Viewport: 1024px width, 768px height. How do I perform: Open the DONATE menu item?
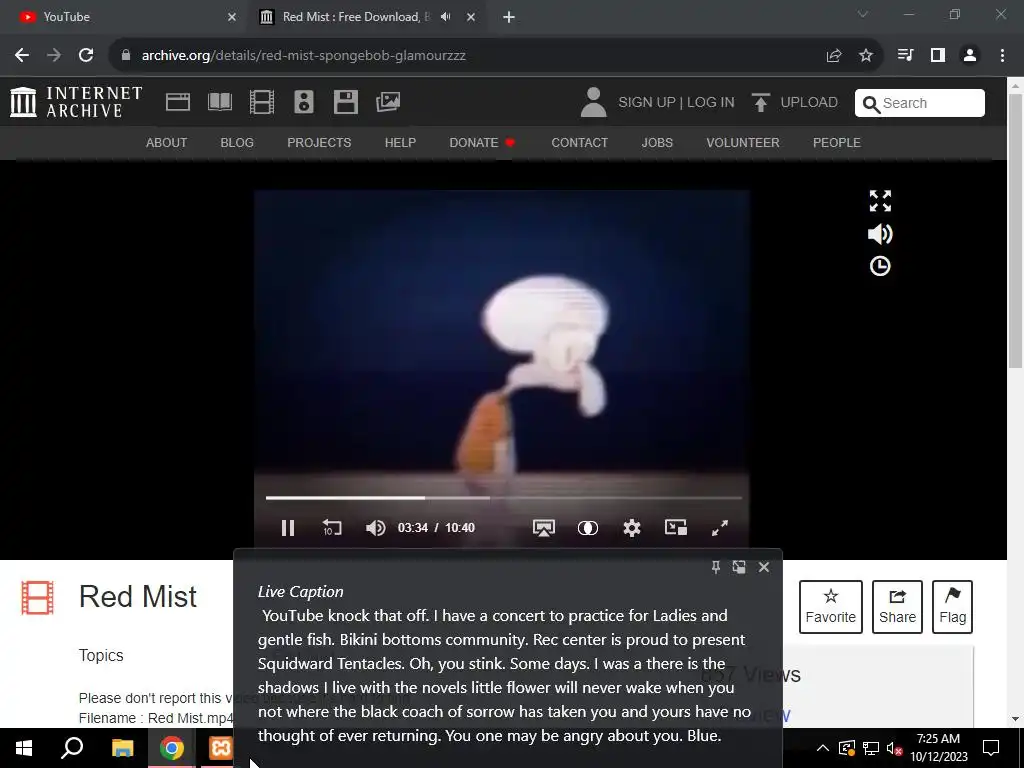coord(482,142)
